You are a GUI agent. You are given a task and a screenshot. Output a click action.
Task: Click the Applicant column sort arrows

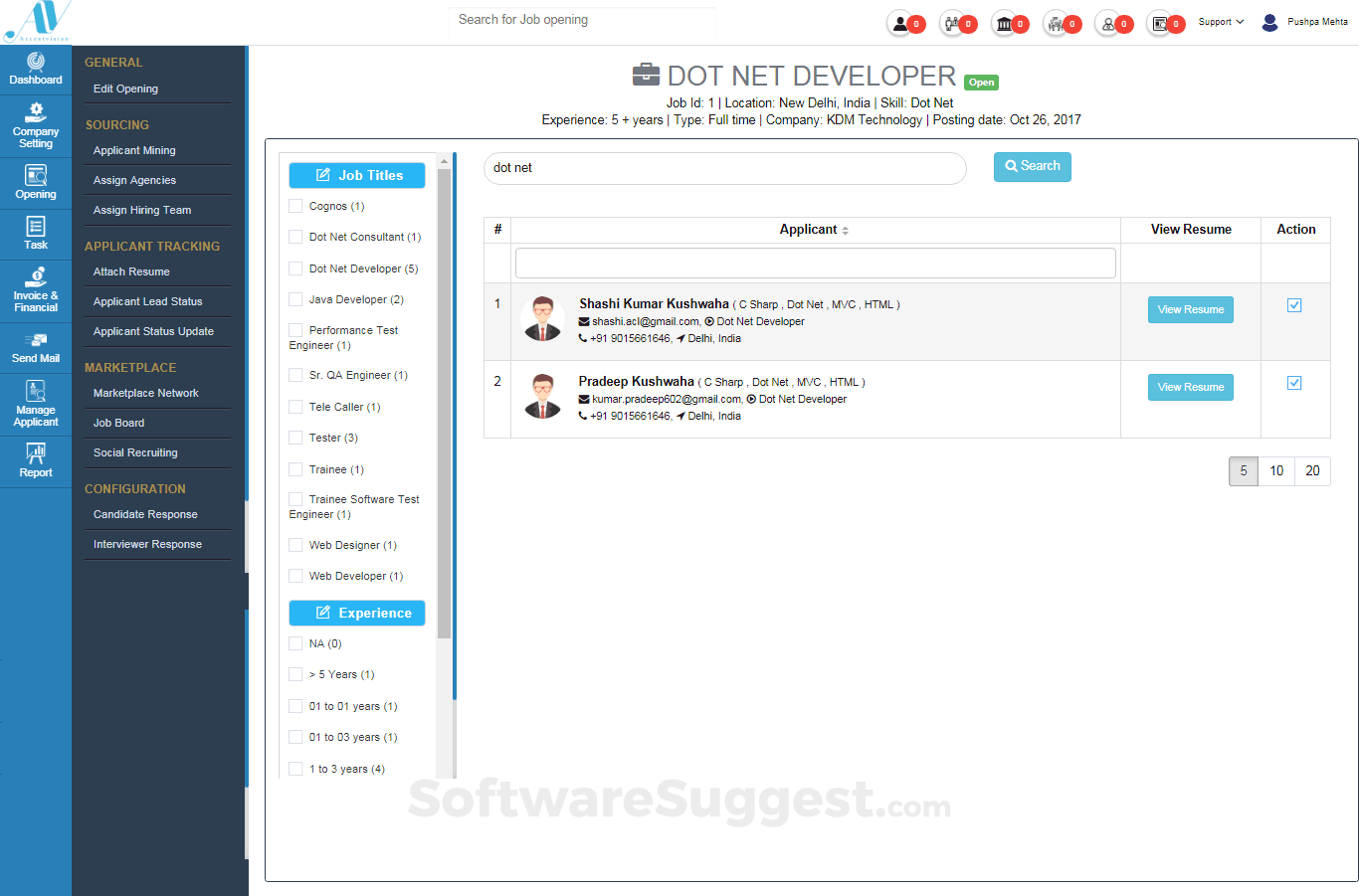coord(846,231)
